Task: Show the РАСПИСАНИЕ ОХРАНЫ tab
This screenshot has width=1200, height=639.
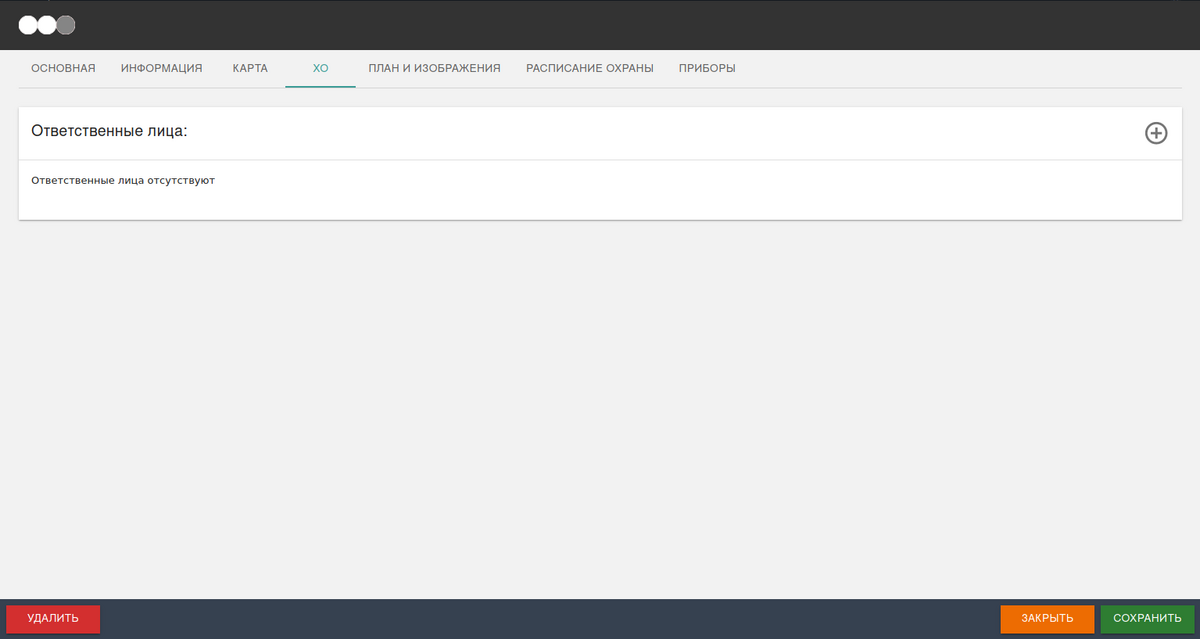Action: (x=590, y=68)
